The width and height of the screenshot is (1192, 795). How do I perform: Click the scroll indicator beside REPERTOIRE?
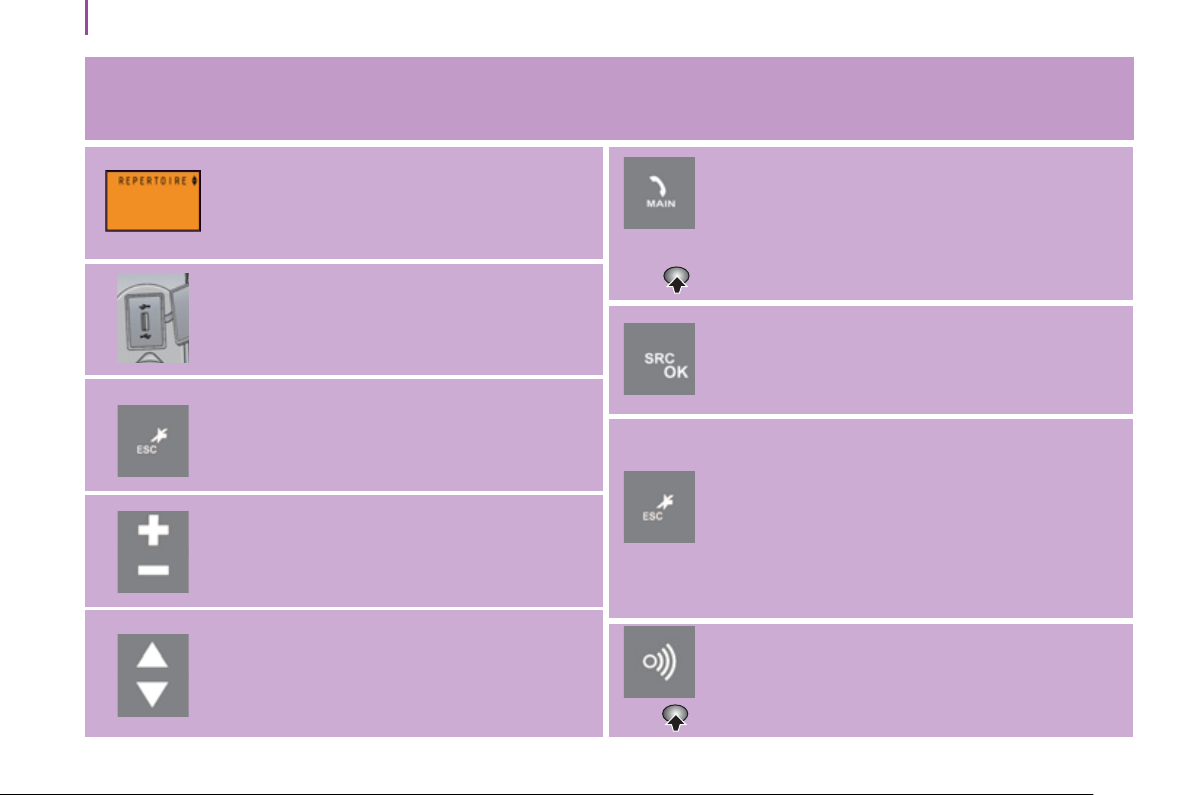pyautogui.click(x=194, y=181)
